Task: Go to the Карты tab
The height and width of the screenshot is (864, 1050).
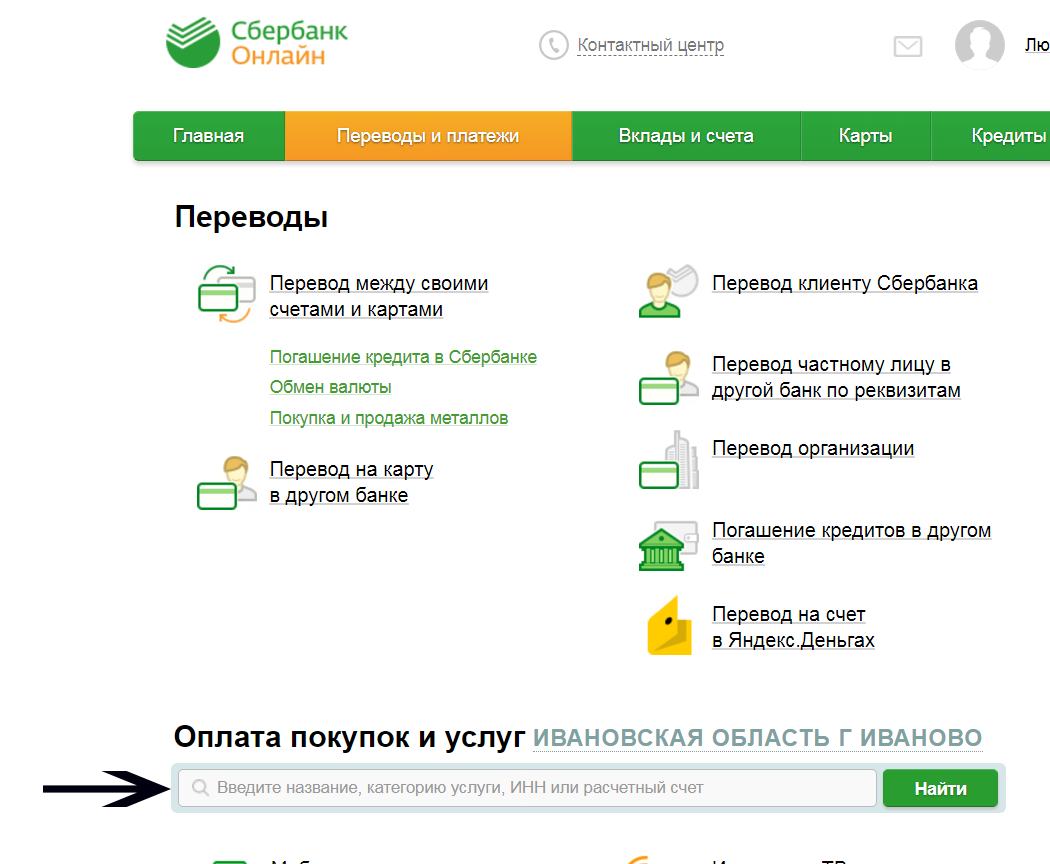Action: click(x=866, y=136)
